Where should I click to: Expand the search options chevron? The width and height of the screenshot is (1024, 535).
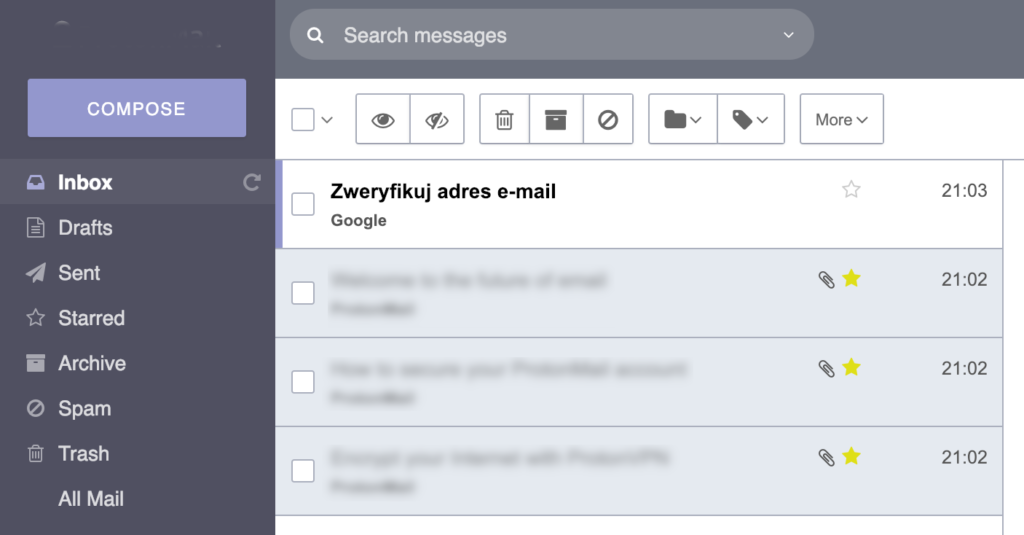[788, 36]
